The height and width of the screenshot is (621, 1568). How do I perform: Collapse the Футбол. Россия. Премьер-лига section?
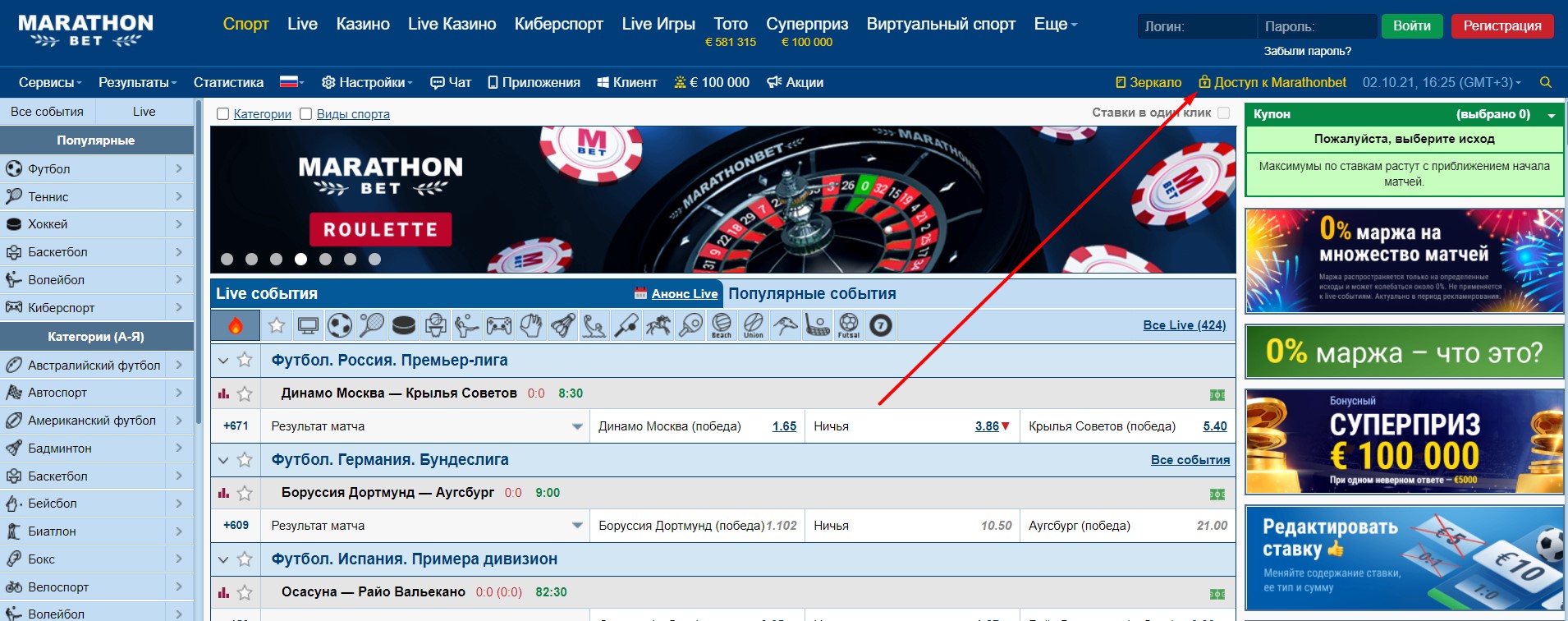click(x=223, y=360)
